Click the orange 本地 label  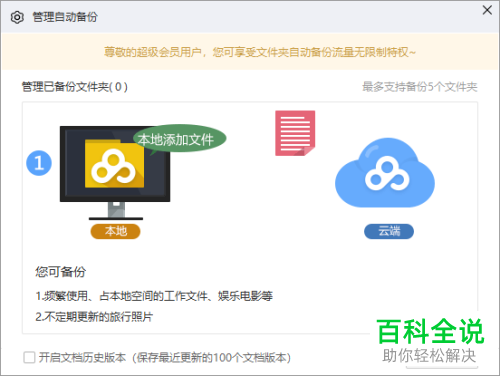115,231
